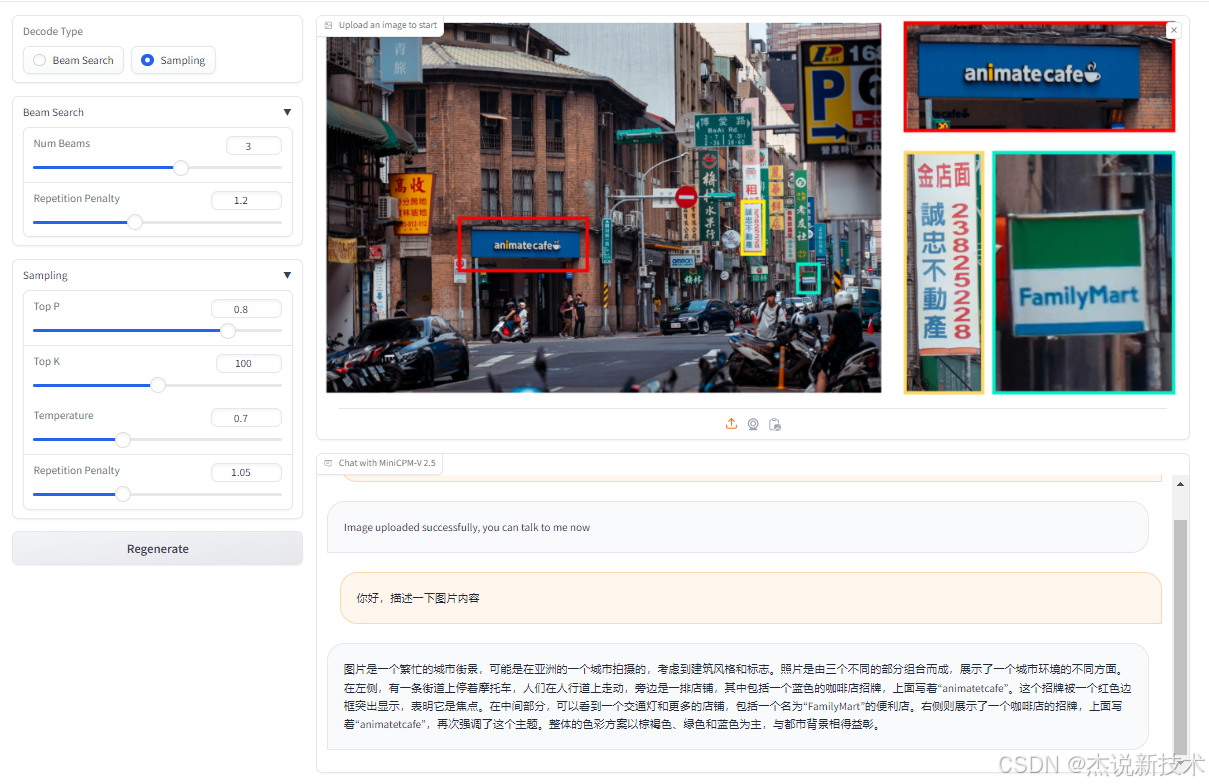
Task: Click the "Temperature" label text
Action: coord(64,416)
